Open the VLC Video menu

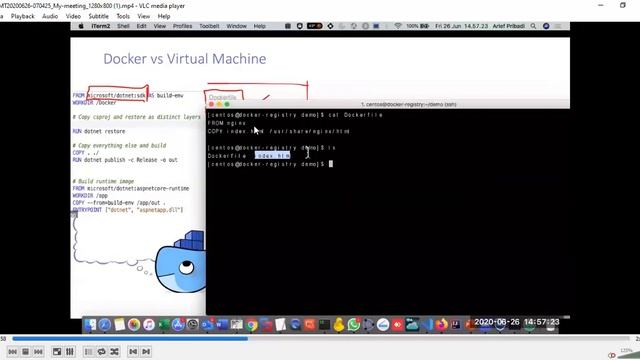[73, 16]
